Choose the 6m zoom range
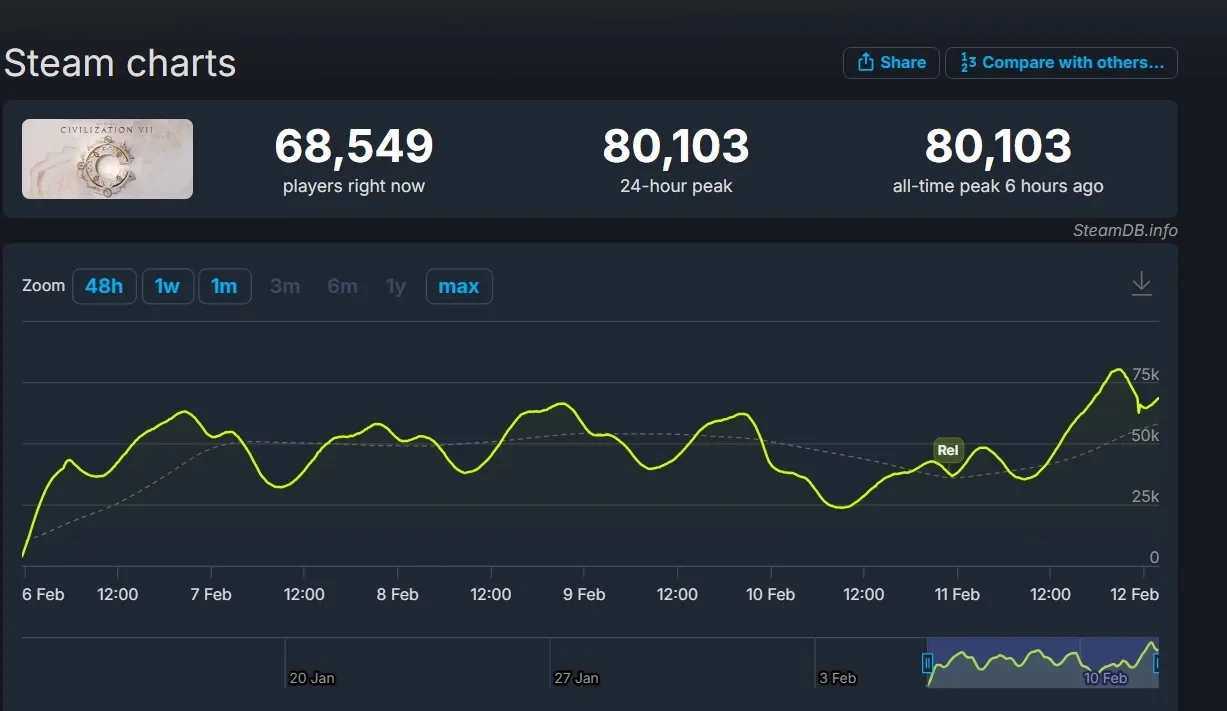The height and width of the screenshot is (711, 1227). point(342,286)
